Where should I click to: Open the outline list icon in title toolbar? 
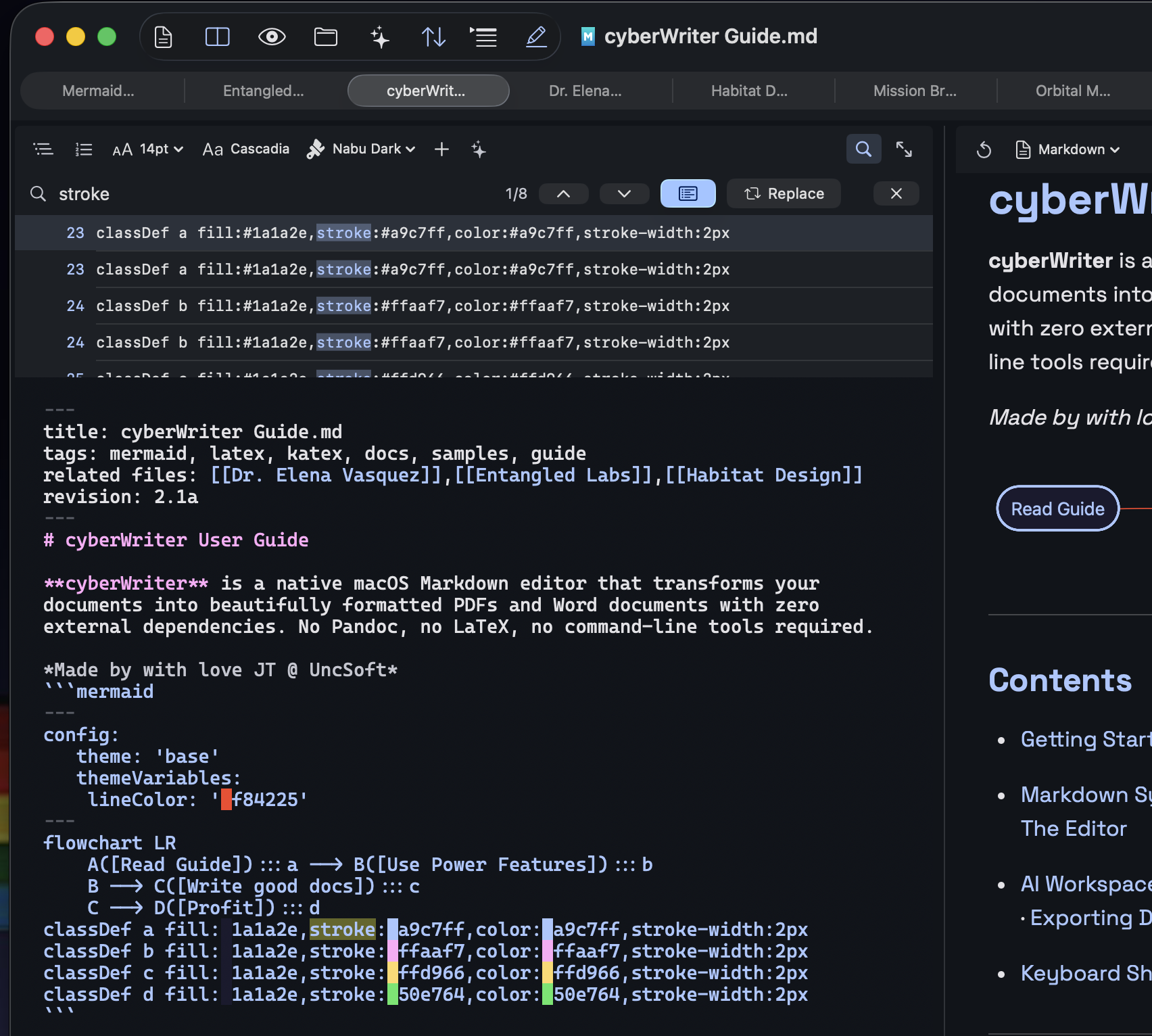pyautogui.click(x=483, y=37)
